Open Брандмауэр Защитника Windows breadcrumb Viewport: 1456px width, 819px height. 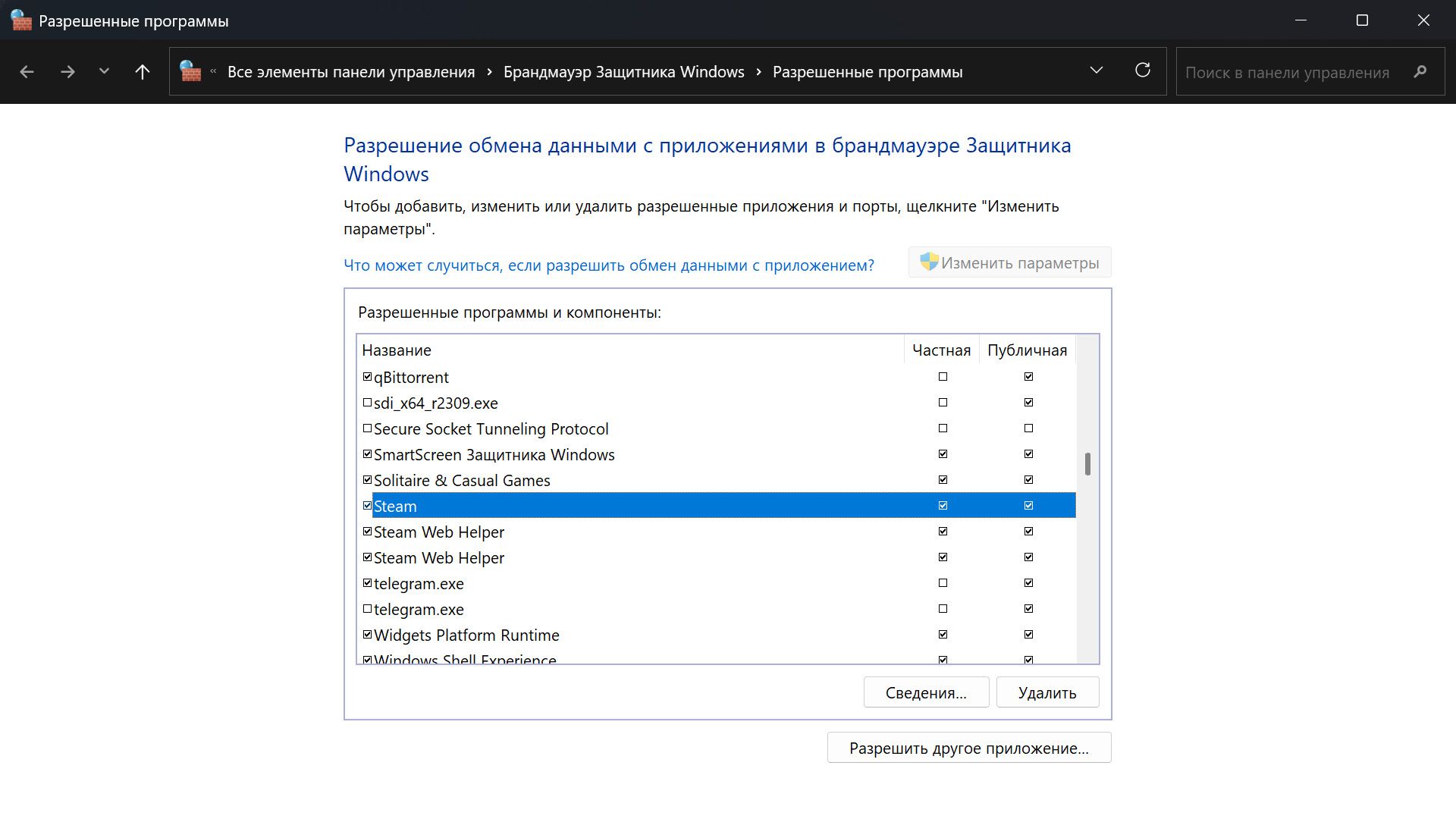[623, 72]
